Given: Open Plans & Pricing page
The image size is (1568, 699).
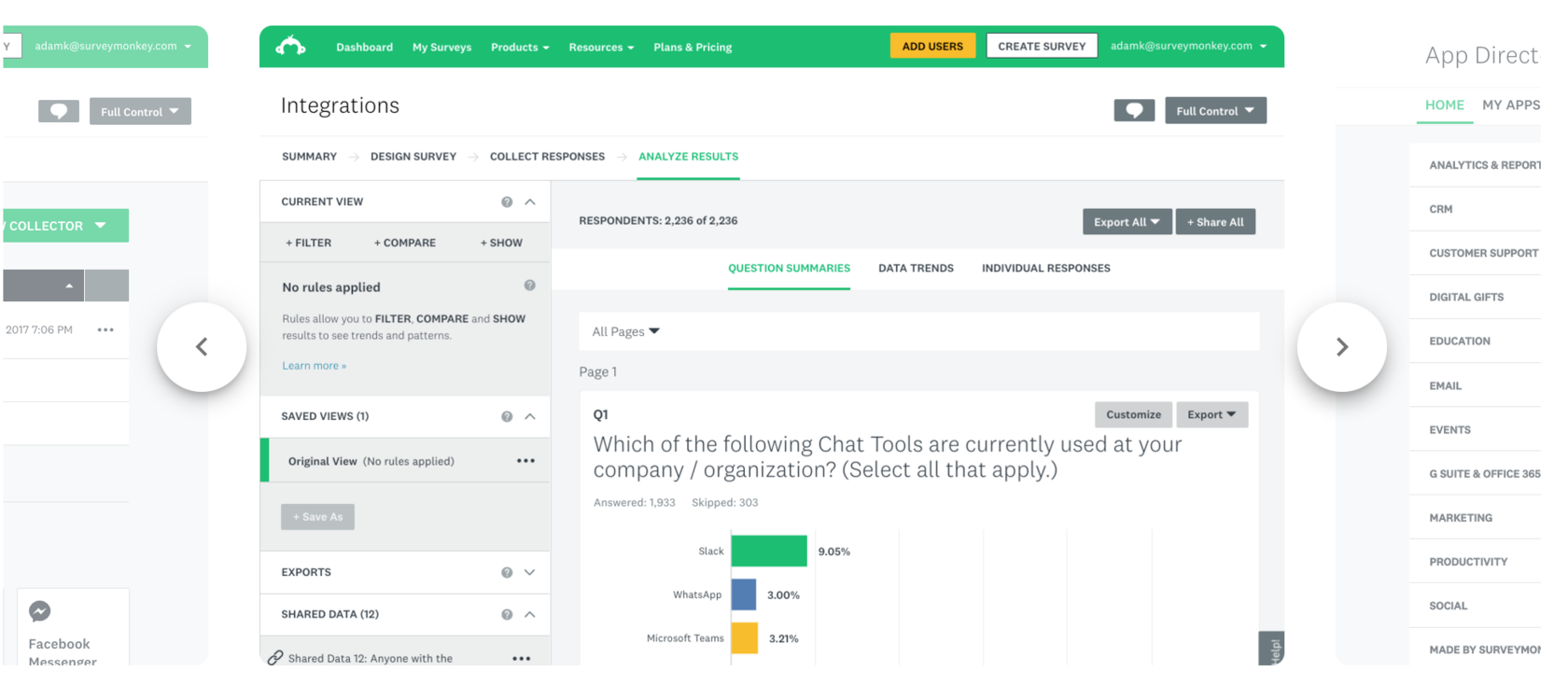Looking at the screenshot, I should (x=693, y=47).
